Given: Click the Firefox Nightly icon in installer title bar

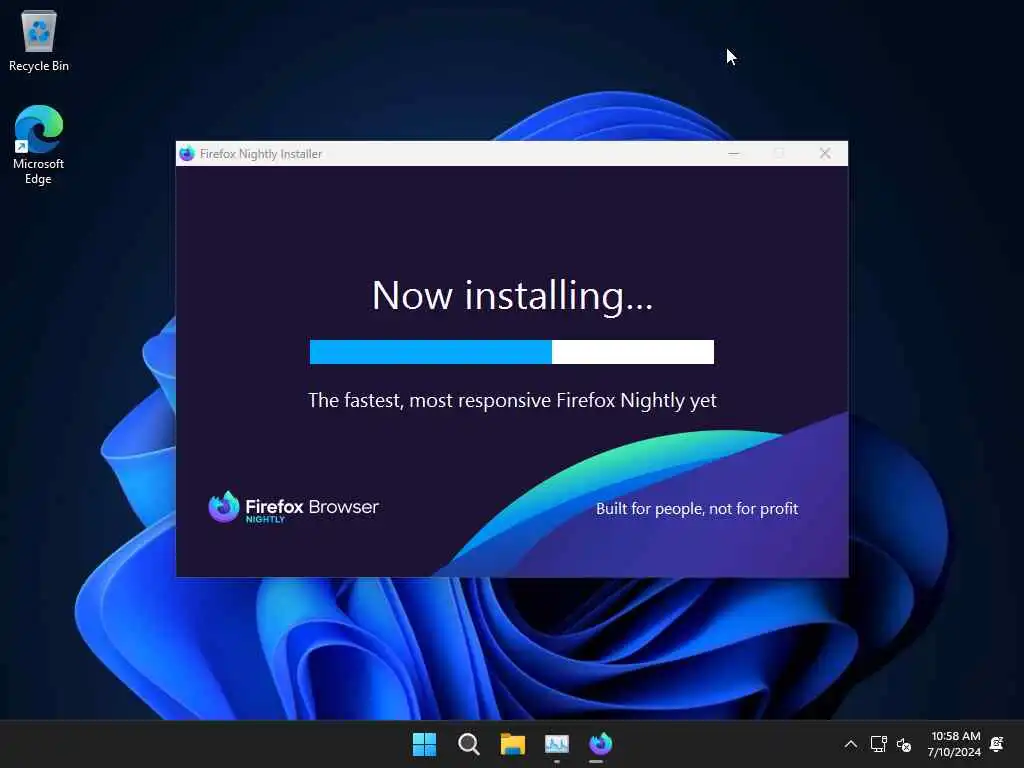Looking at the screenshot, I should (187, 153).
